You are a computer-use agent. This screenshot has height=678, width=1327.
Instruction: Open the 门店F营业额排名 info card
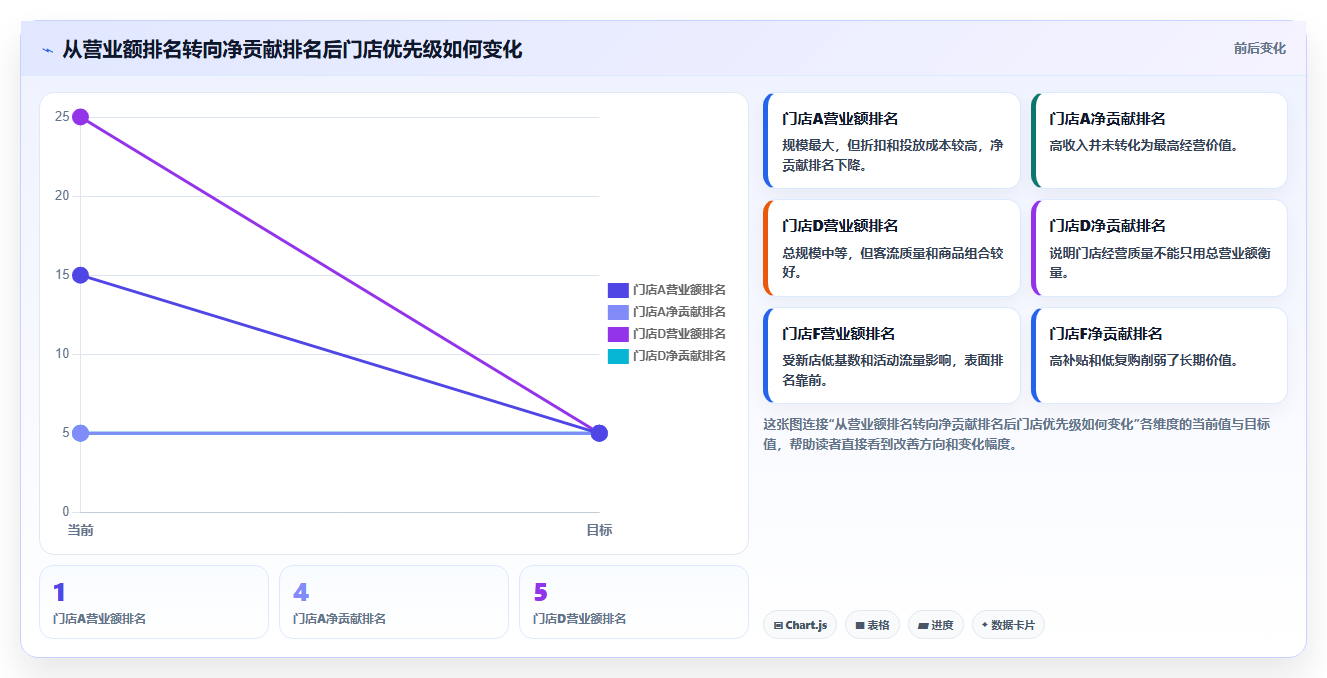point(891,356)
